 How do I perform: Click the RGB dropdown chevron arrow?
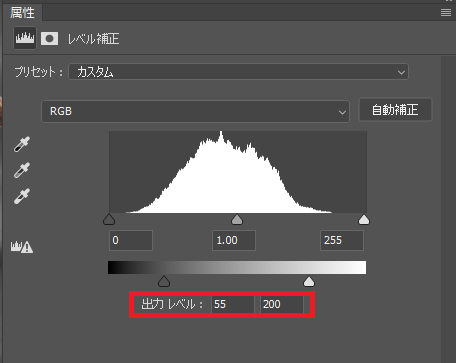[x=342, y=112]
